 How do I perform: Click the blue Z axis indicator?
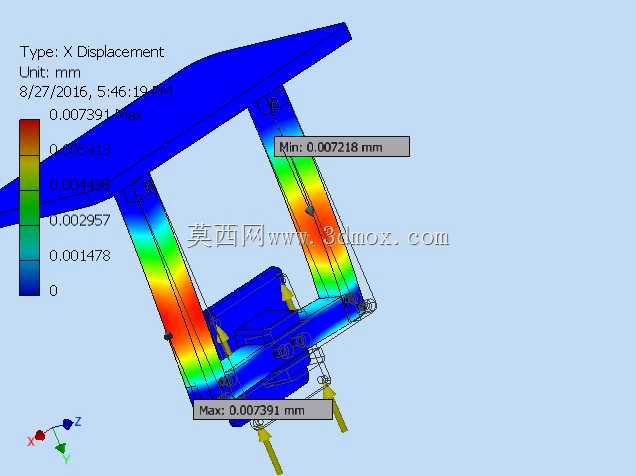[x=72, y=423]
